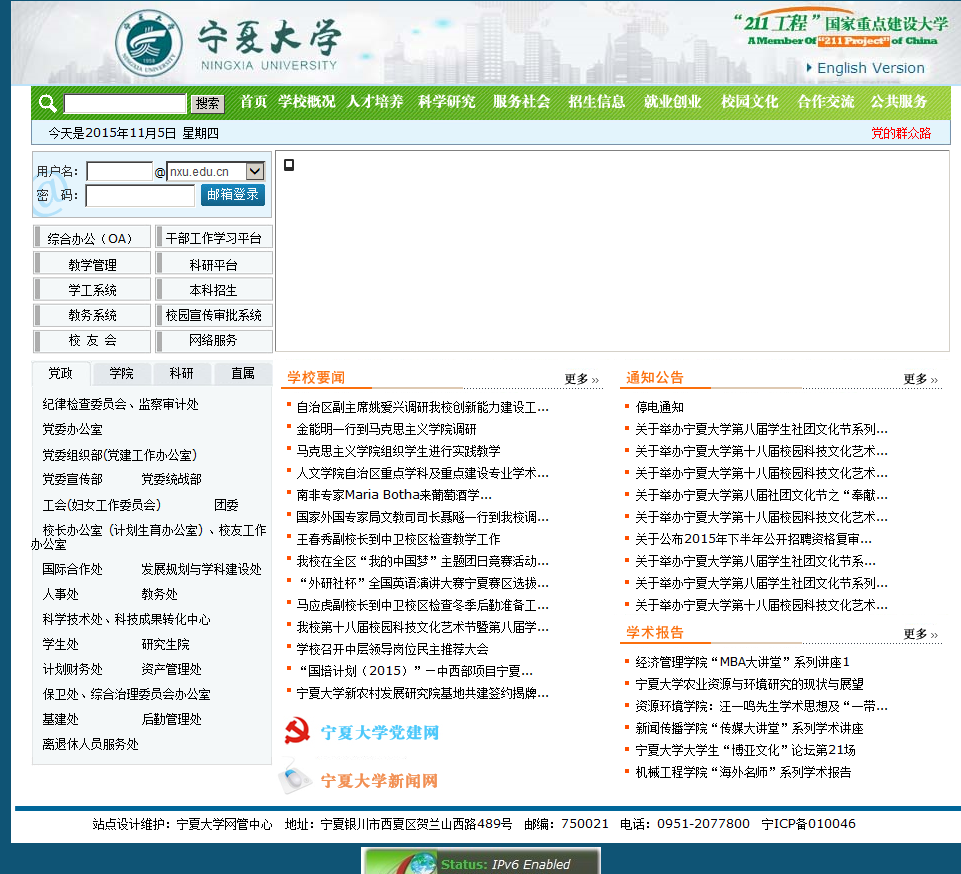Click the magnifier search icon
The height and width of the screenshot is (874, 961).
tap(47, 103)
